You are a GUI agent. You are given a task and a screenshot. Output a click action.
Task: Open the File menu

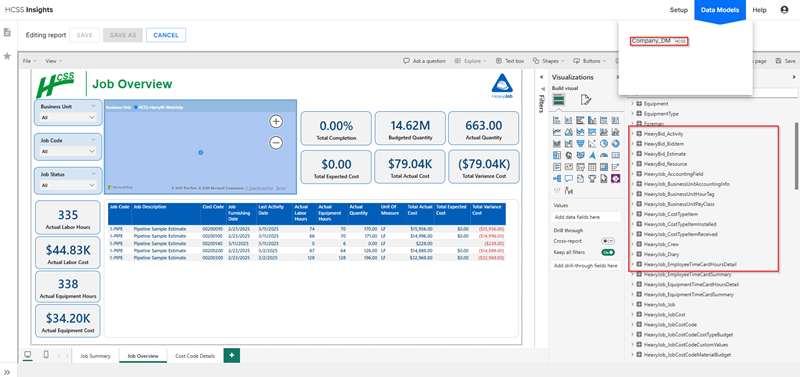29,61
